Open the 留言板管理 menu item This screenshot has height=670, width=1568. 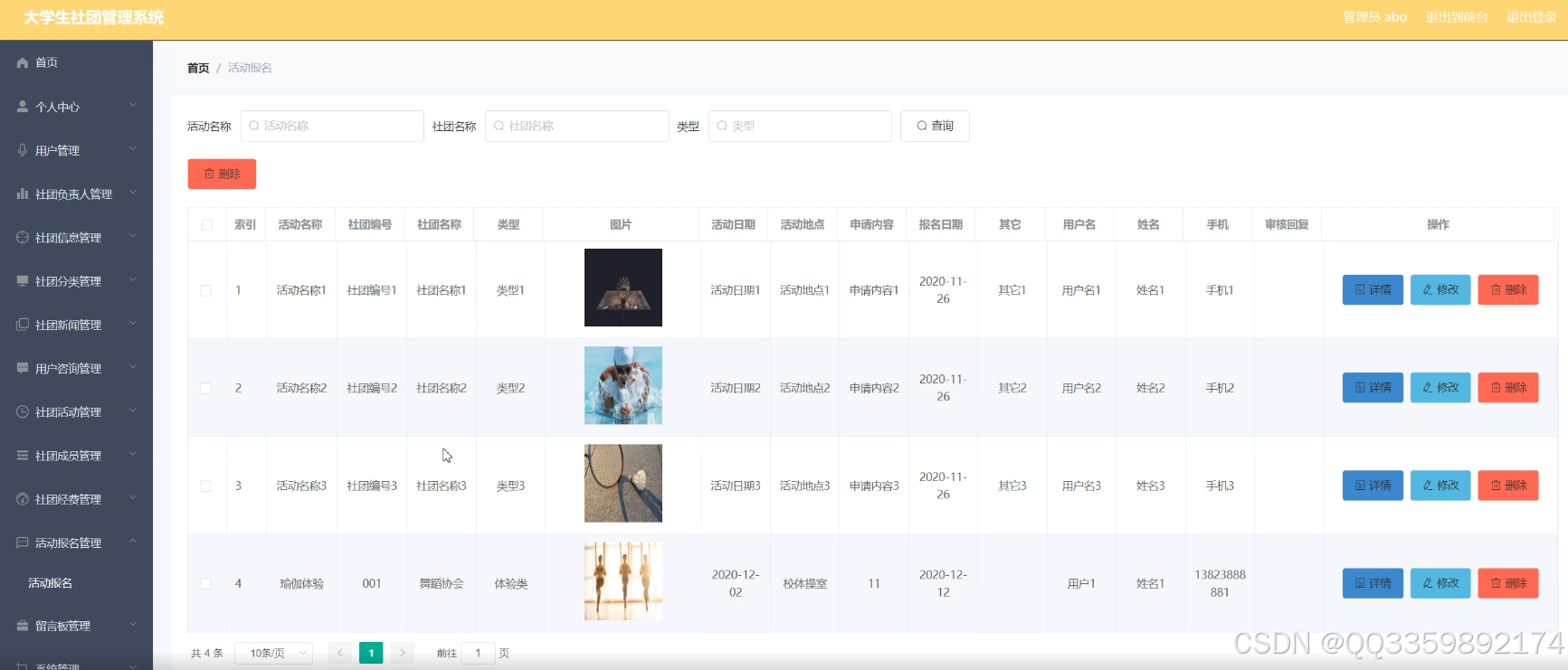pyautogui.click(x=76, y=626)
